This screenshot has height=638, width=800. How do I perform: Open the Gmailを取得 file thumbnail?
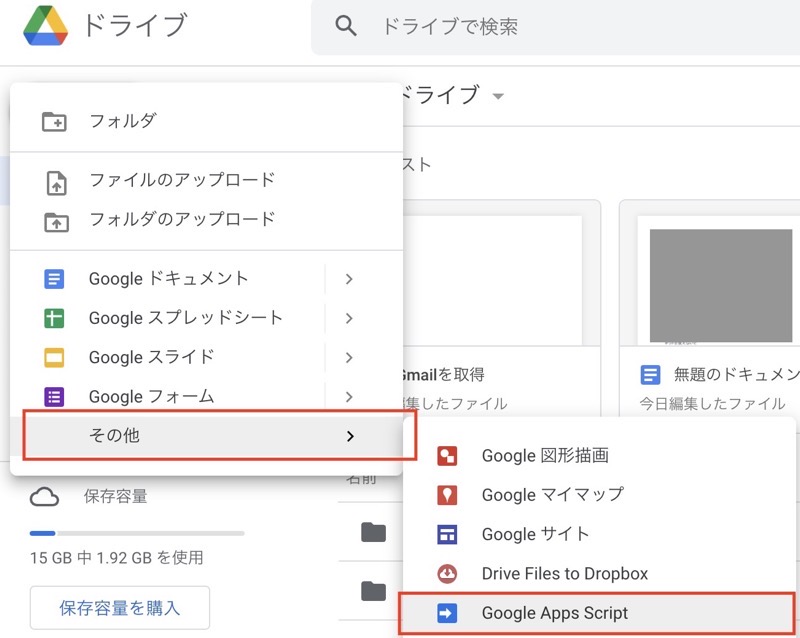[492, 281]
